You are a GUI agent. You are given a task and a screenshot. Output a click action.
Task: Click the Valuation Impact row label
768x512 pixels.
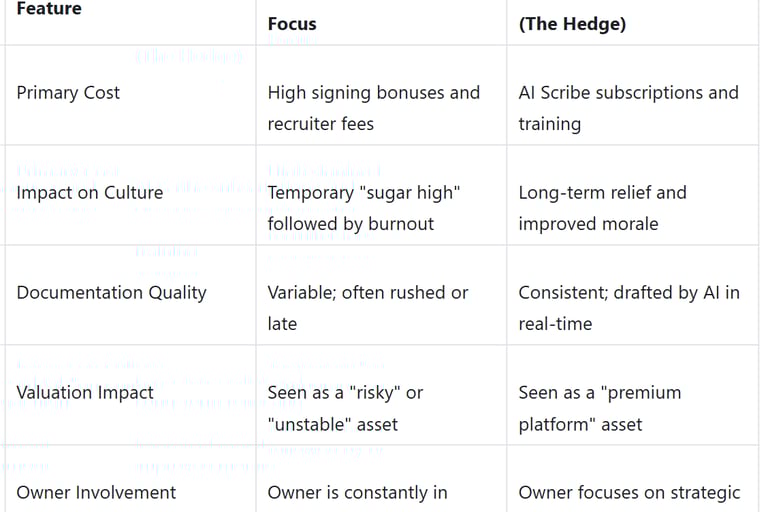[85, 393]
